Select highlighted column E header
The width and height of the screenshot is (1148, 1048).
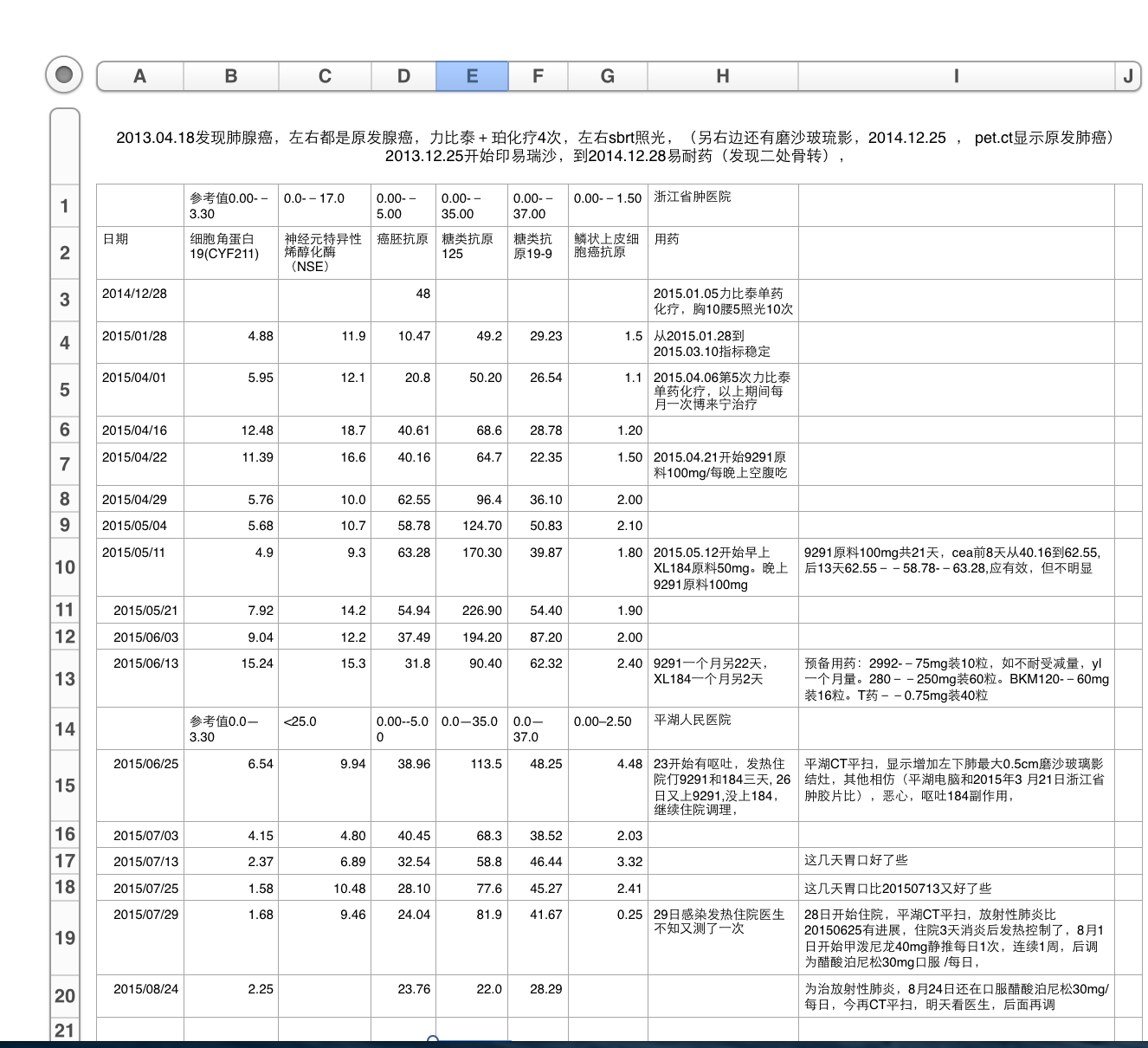pyautogui.click(x=472, y=76)
